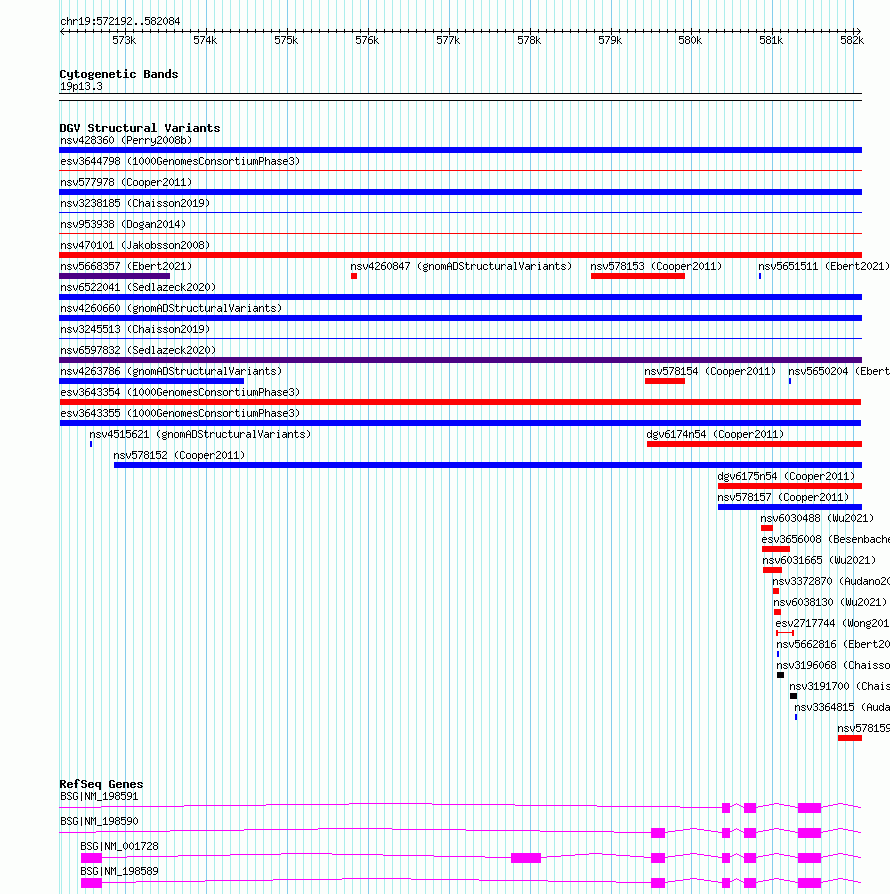Click nsv577978 (Cooper2011) label
The width and height of the screenshot is (890, 894).
(126, 182)
